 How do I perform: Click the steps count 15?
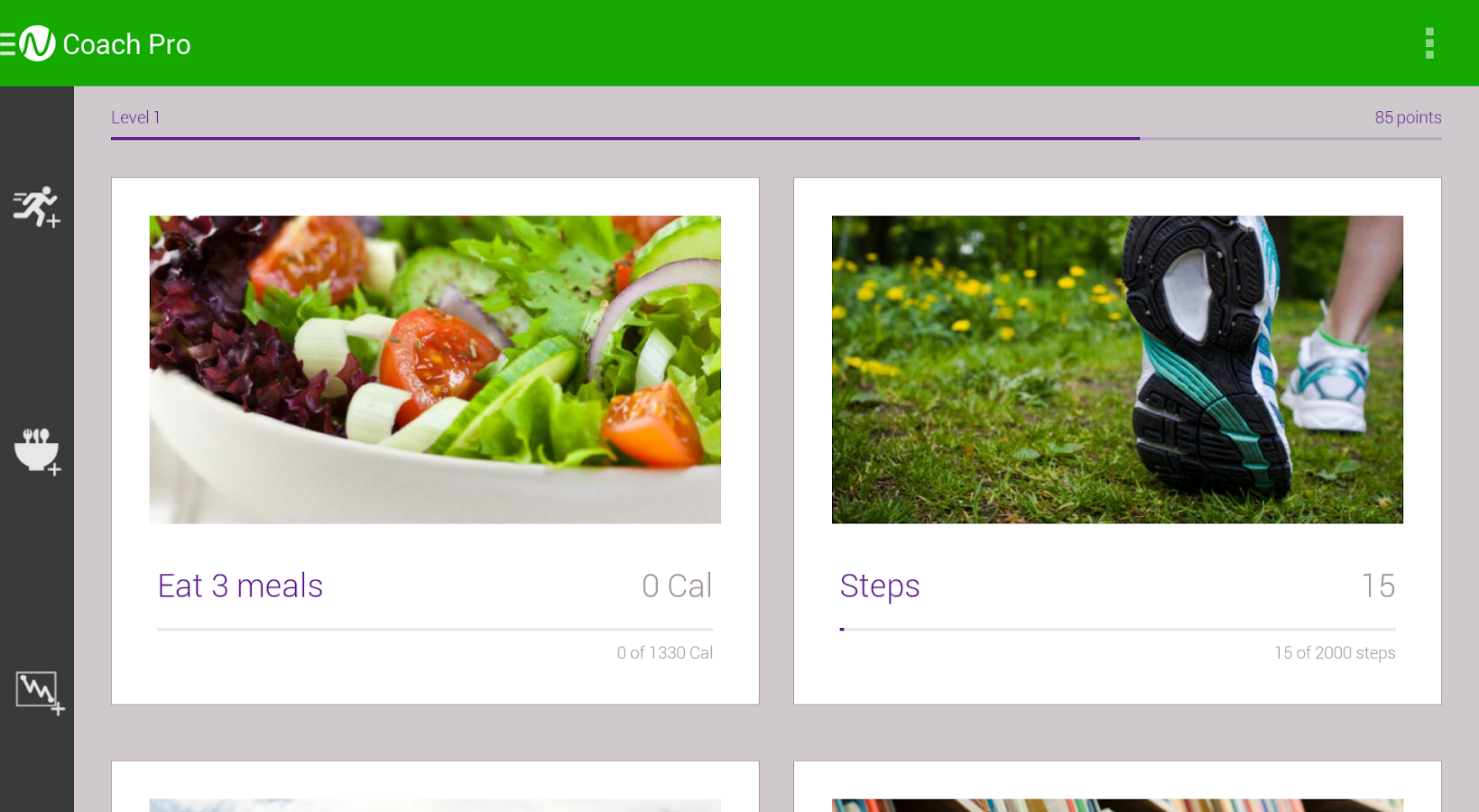[1378, 586]
